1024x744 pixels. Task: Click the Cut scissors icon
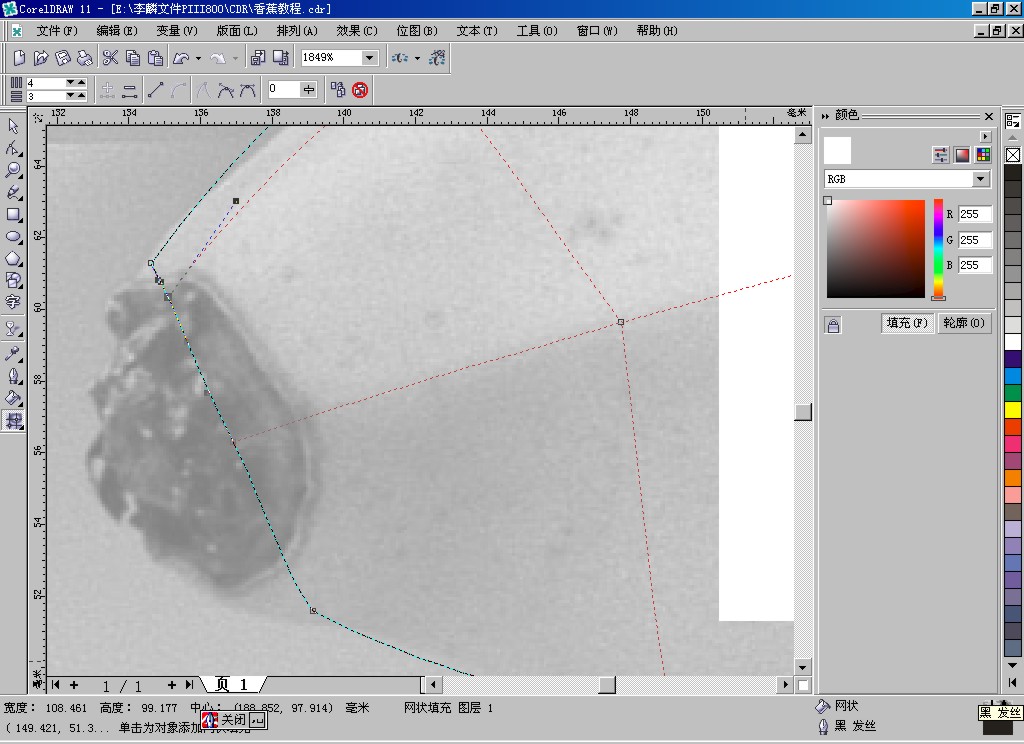(110, 58)
